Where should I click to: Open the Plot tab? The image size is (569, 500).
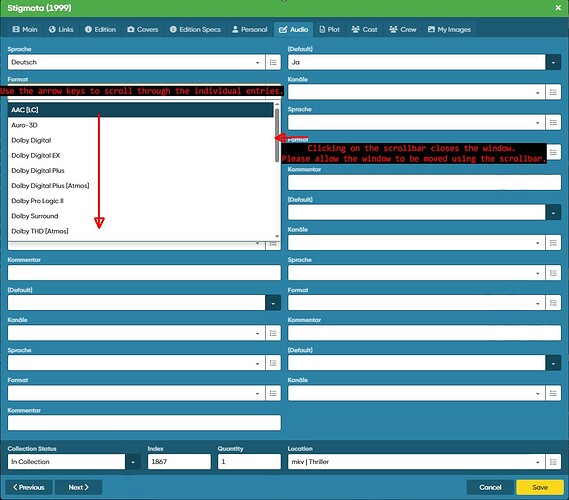(329, 29)
